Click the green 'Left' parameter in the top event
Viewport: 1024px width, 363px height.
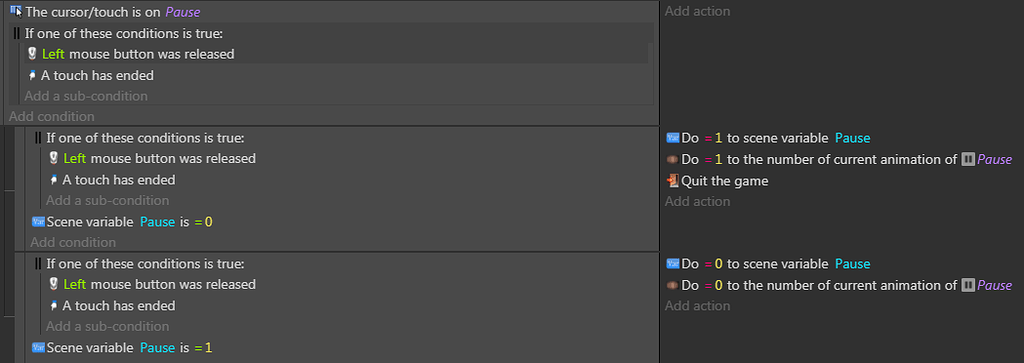pos(54,54)
